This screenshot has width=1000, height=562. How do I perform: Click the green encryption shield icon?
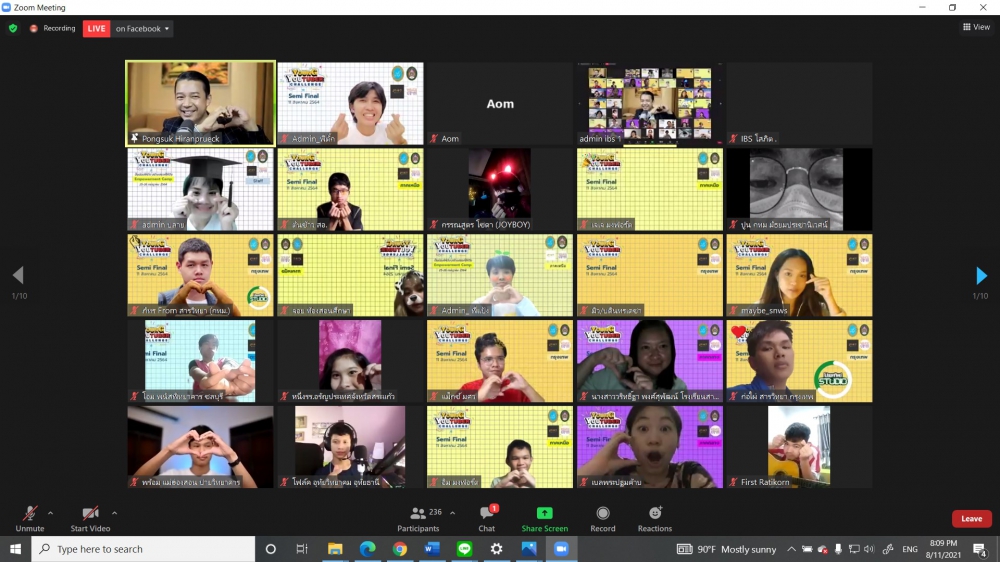point(13,29)
